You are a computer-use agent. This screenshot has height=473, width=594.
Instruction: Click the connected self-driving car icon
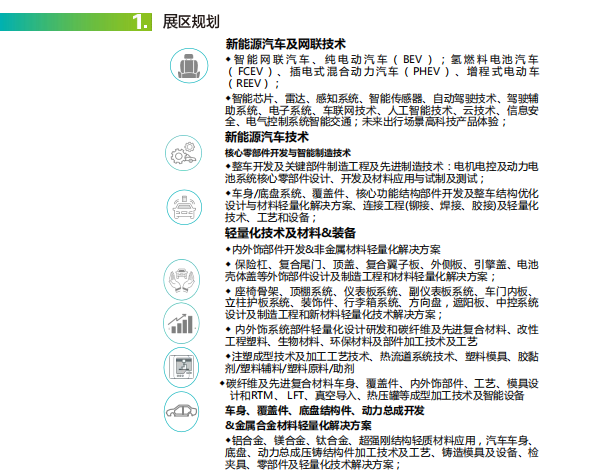point(184,207)
